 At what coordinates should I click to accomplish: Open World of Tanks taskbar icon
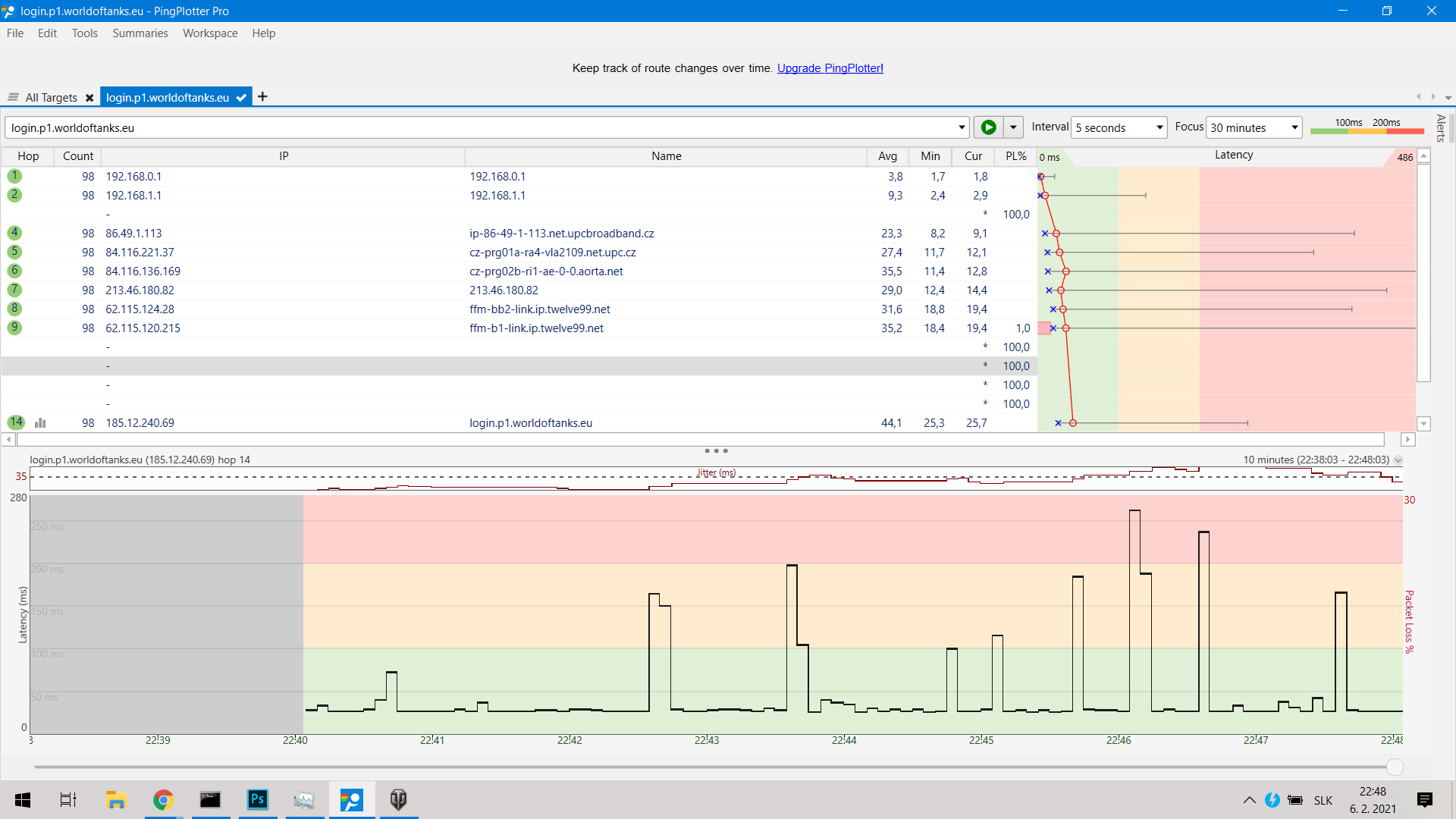click(398, 799)
